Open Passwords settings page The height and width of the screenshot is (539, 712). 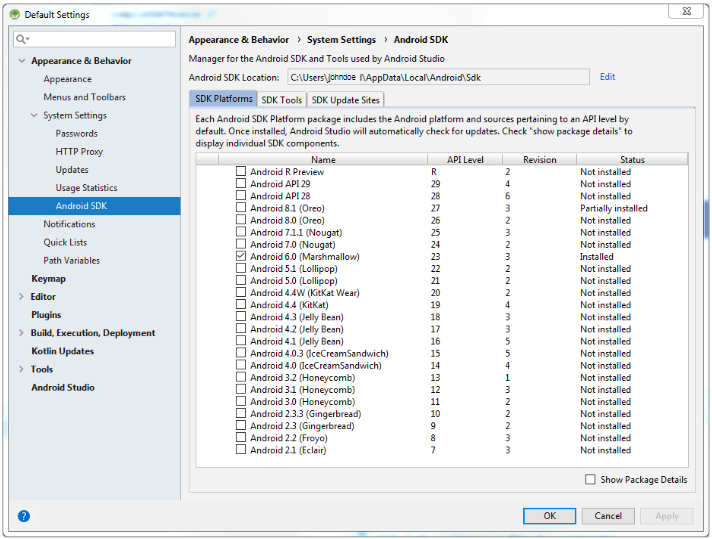pos(76,133)
